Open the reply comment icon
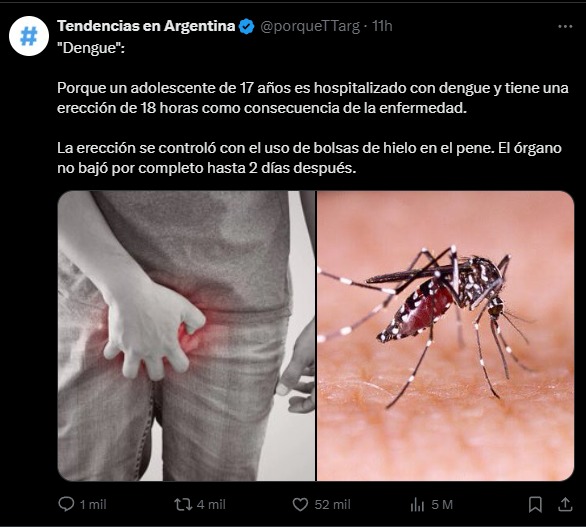Screen dimensions: 586x527 pyautogui.click(x=66, y=505)
